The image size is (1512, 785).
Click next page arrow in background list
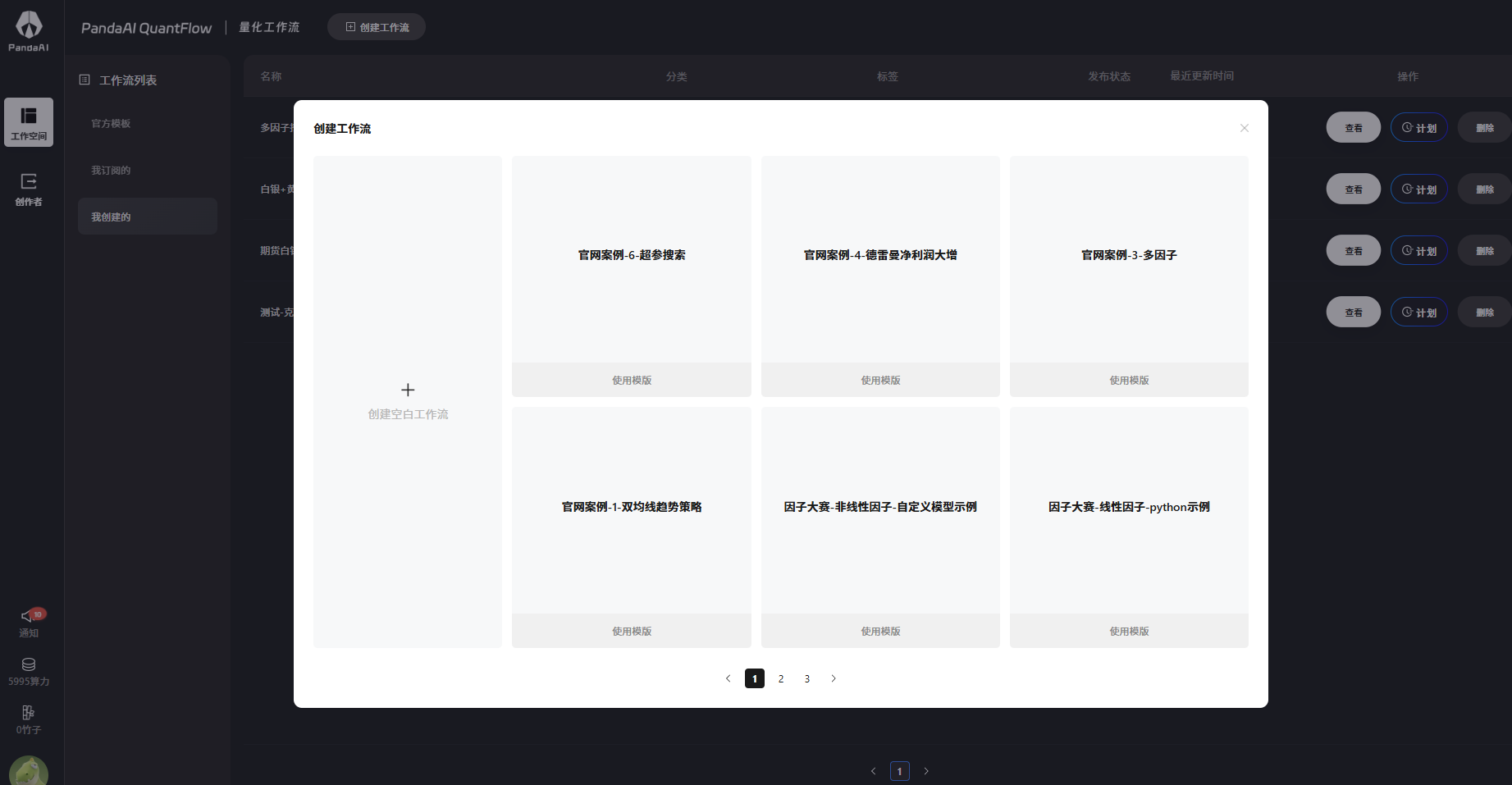(x=926, y=771)
